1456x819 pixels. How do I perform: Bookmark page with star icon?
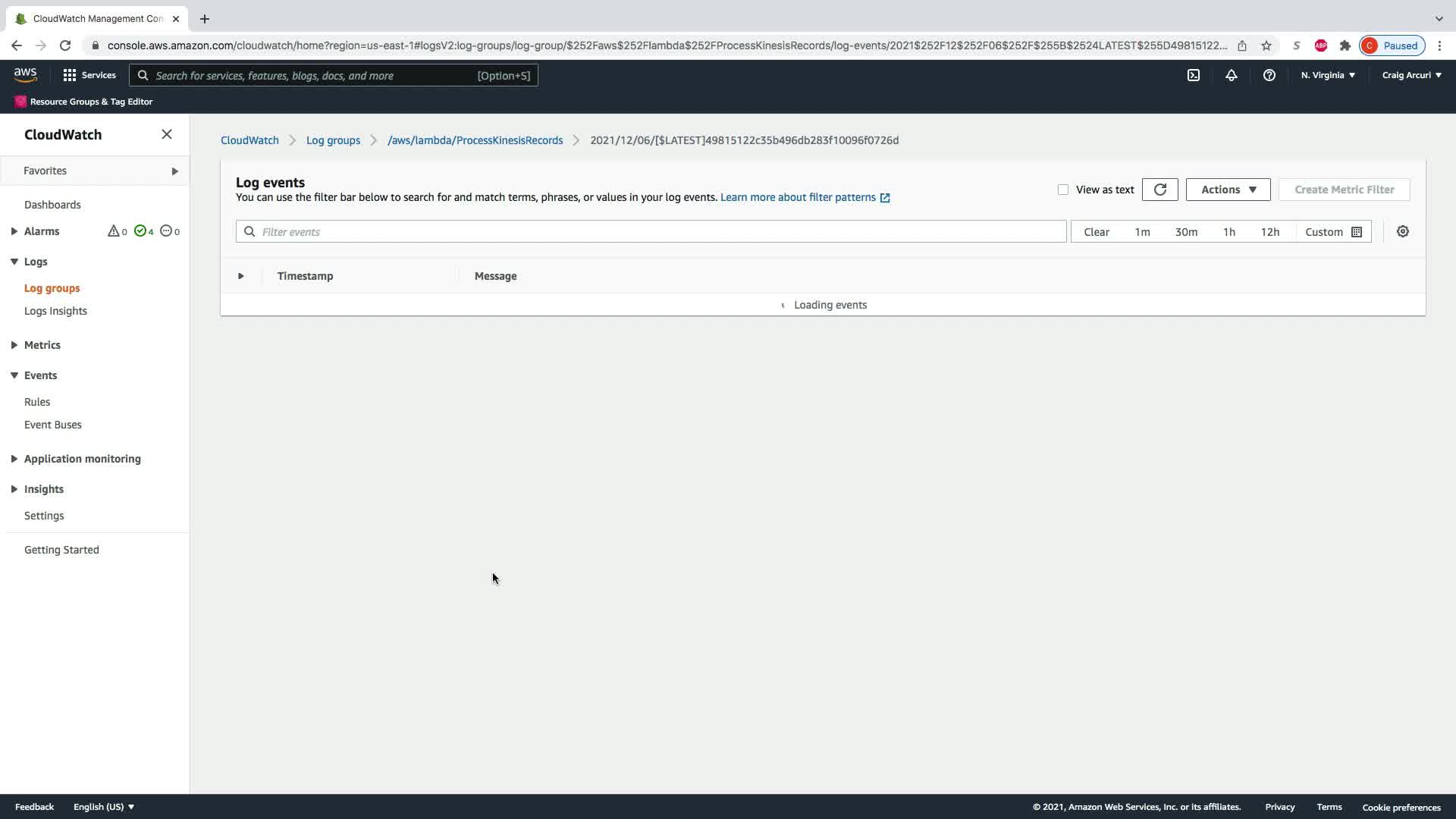pos(1266,45)
